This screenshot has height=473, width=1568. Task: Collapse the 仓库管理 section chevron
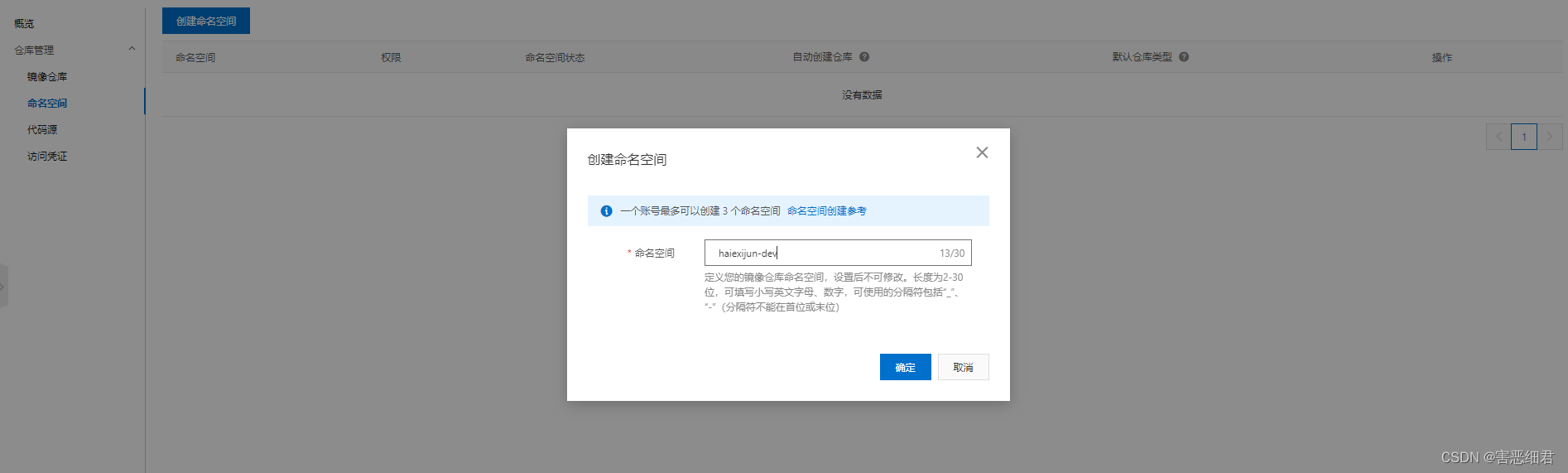click(132, 49)
